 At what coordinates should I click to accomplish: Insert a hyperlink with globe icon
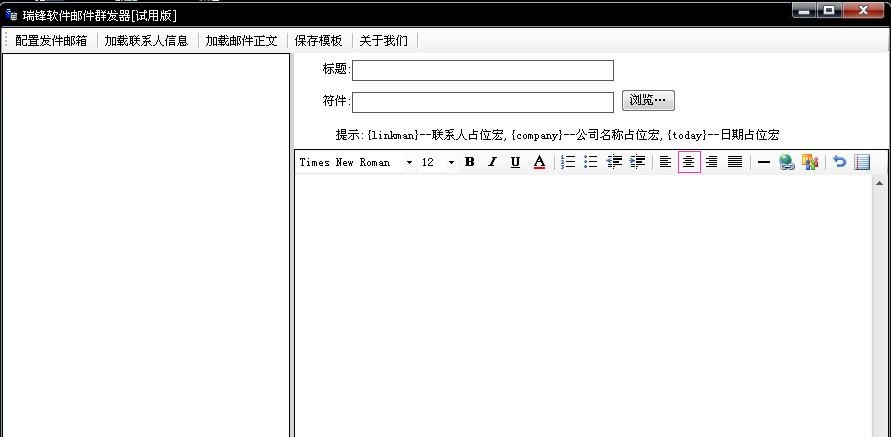[786, 162]
